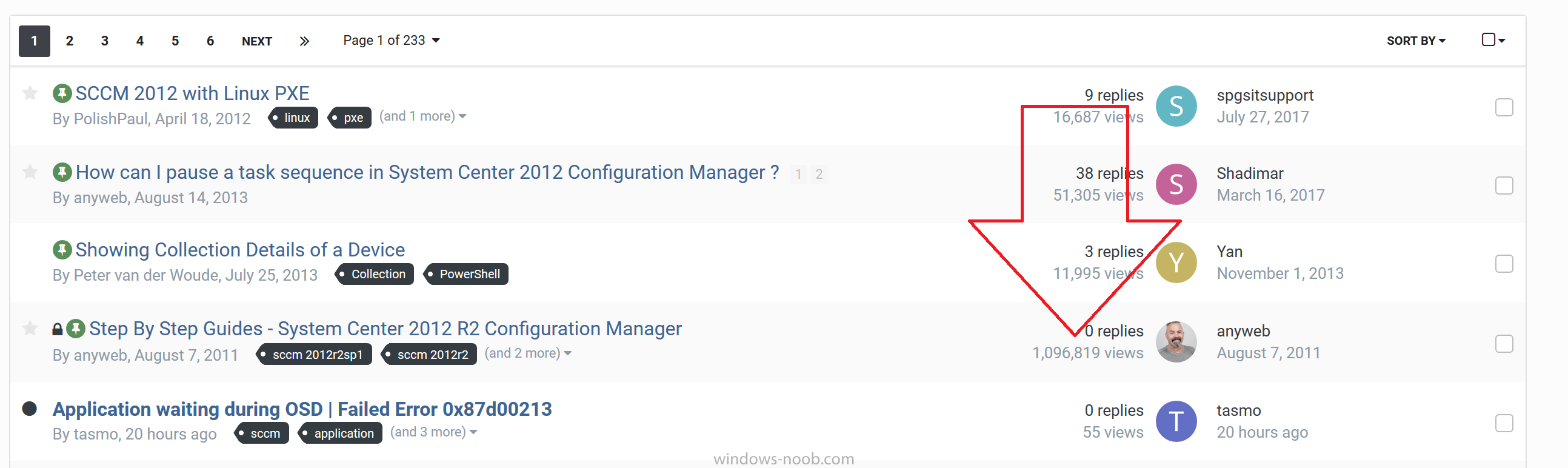Select checkbox for Step By Step Guides topic
Screen dimensions: 1568x468
tap(1504, 344)
